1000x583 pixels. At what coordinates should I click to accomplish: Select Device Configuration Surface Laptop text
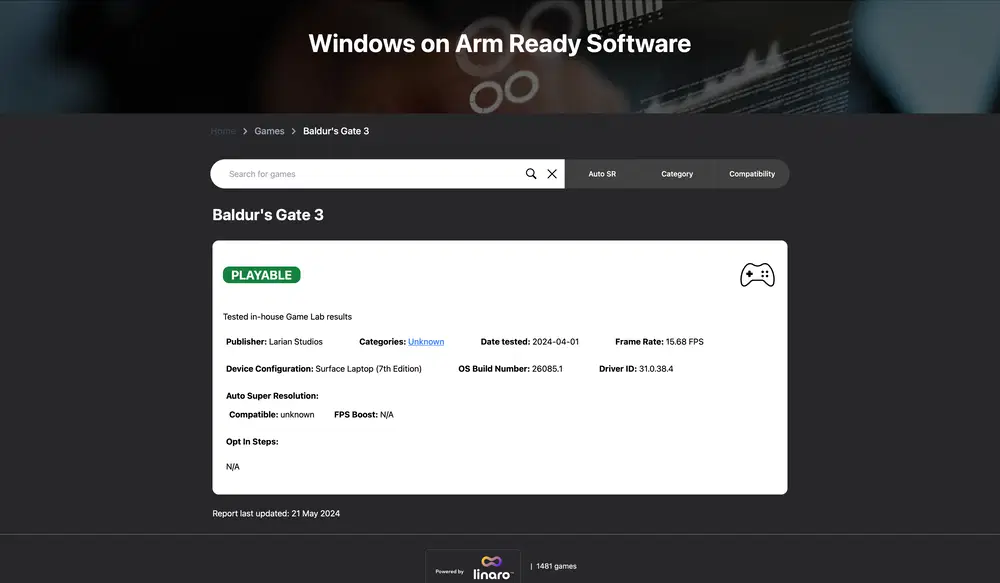(x=323, y=369)
